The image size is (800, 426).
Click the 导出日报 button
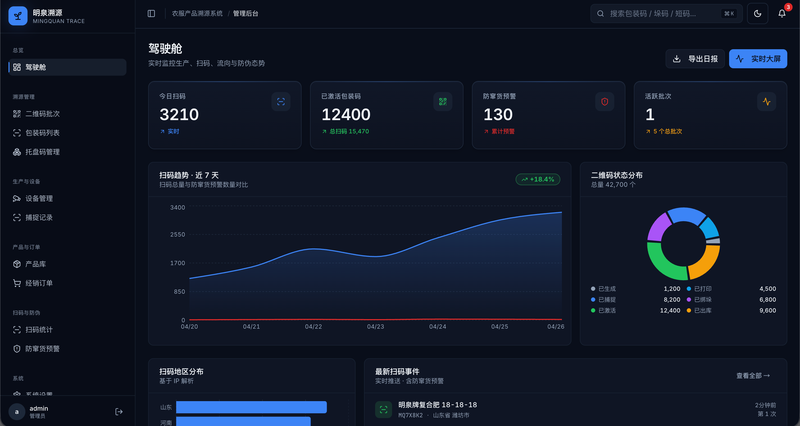[695, 59]
